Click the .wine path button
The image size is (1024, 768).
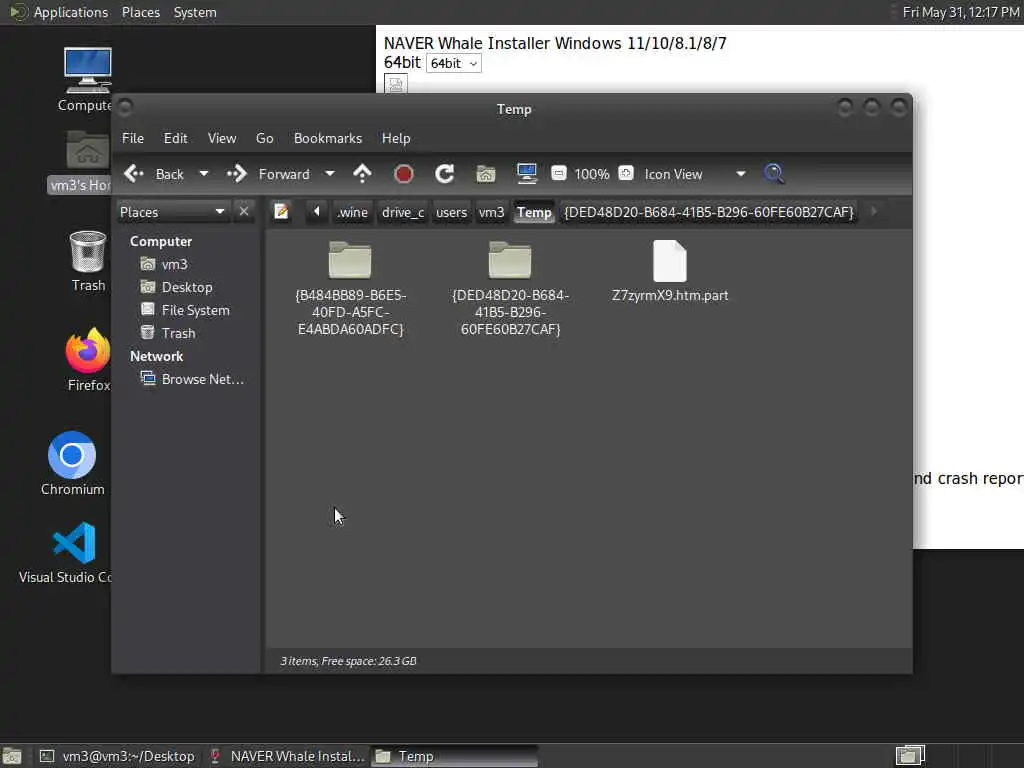(x=353, y=212)
